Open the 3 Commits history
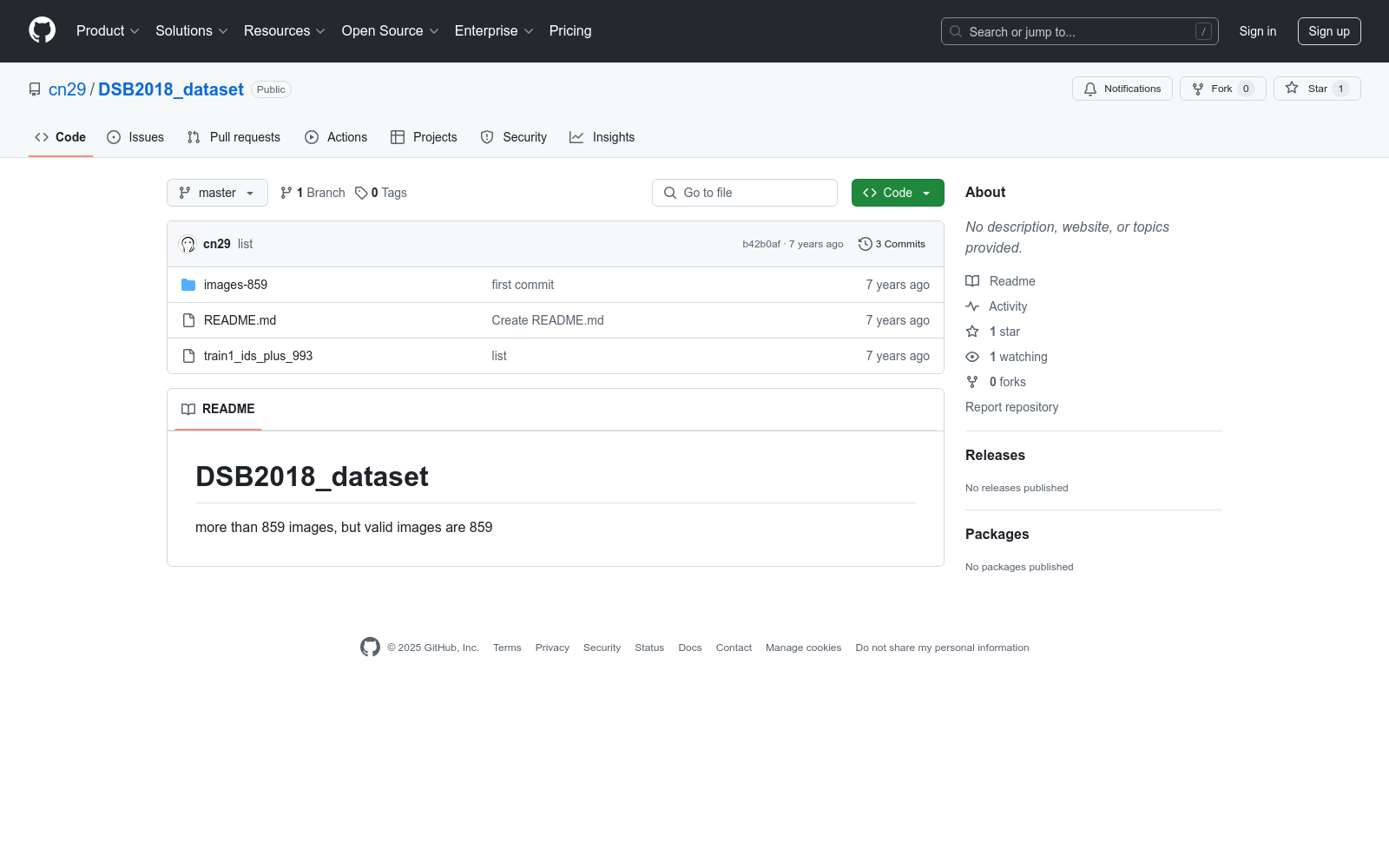The image size is (1389, 868). tap(892, 244)
